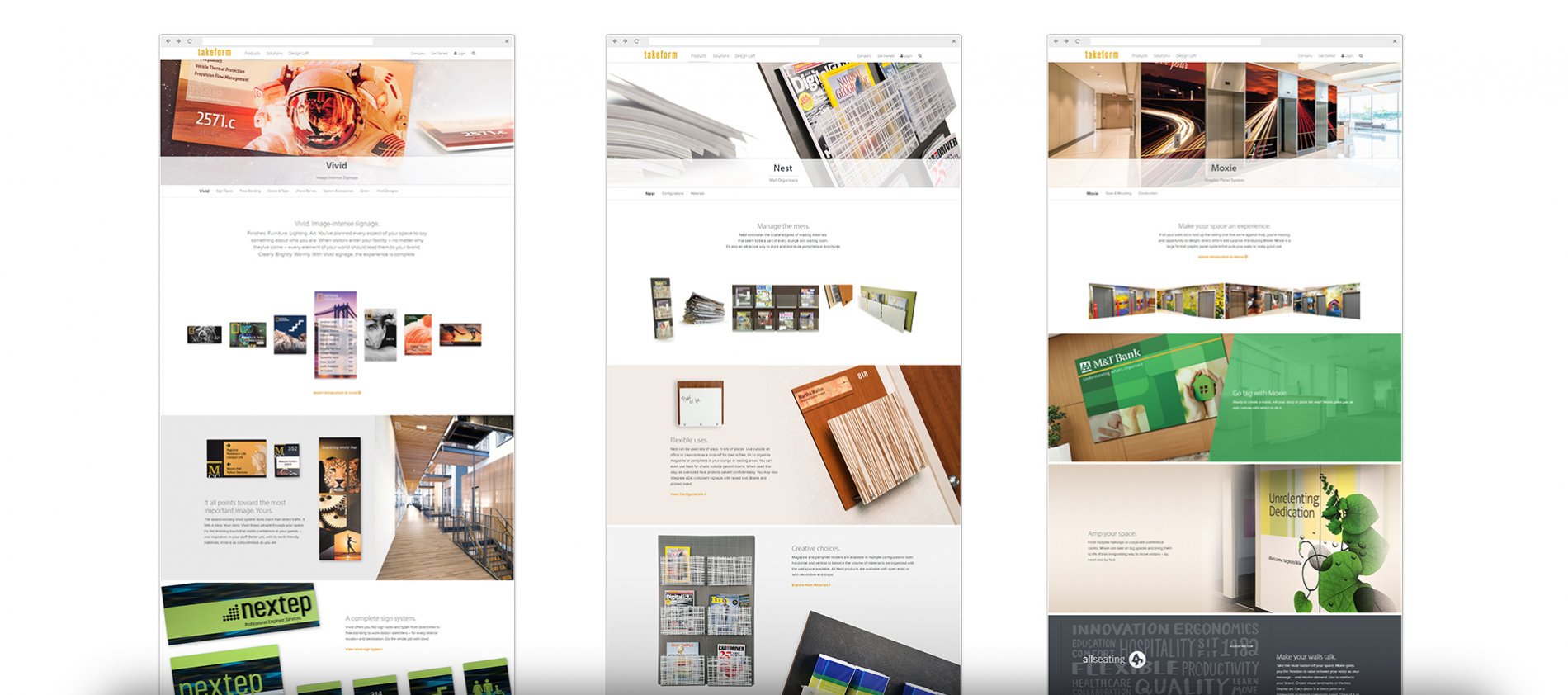
Task: Select the Configurations tab on the Nest page
Action: click(x=673, y=194)
